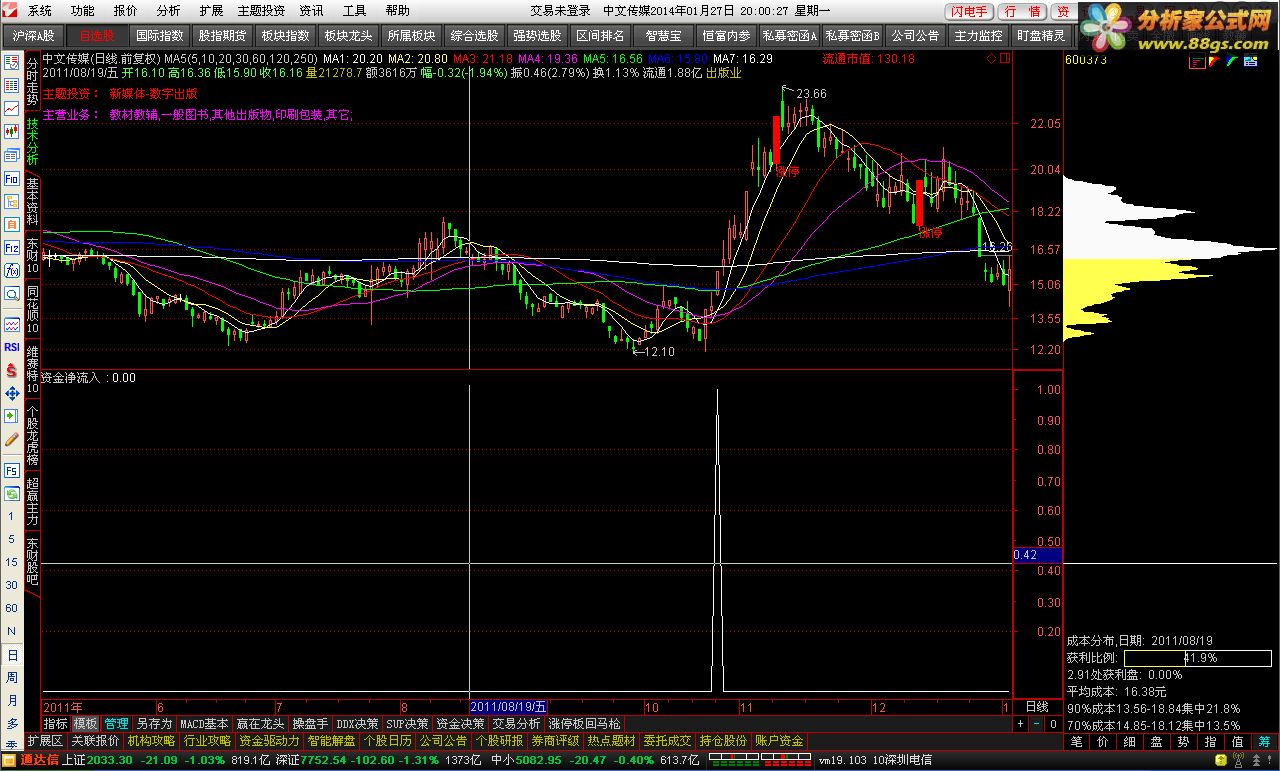Click the minus zoom-out button

pyautogui.click(x=1037, y=723)
